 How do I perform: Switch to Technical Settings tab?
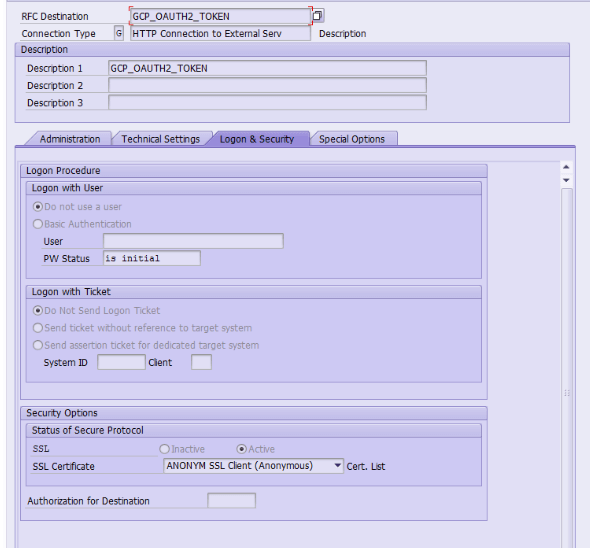coord(161,139)
